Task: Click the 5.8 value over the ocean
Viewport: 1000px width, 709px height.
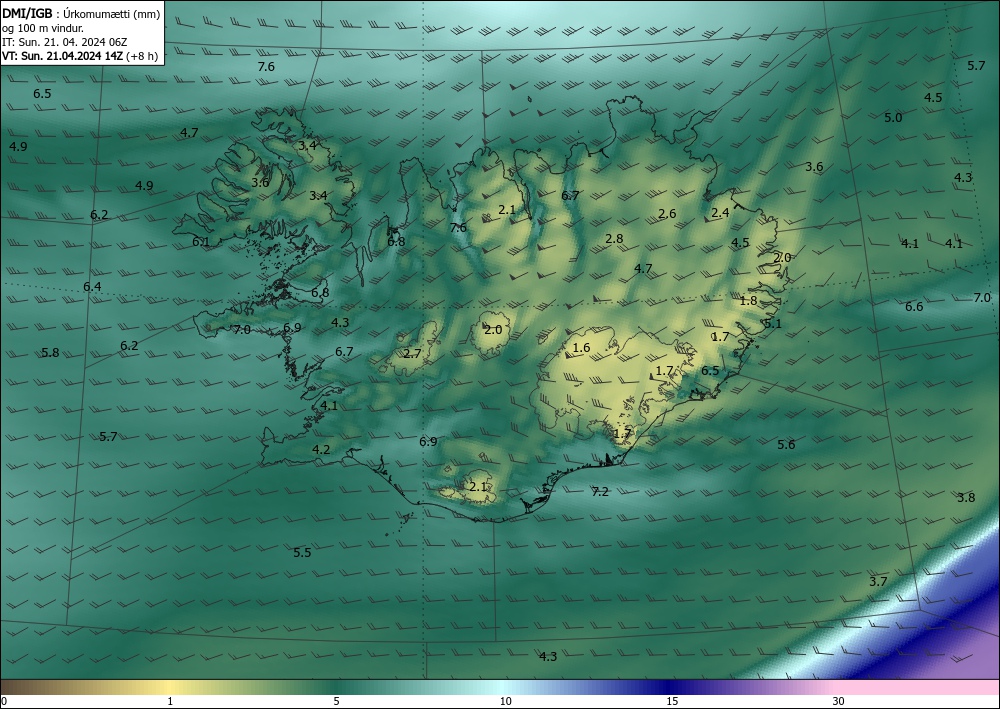Action: [50, 353]
